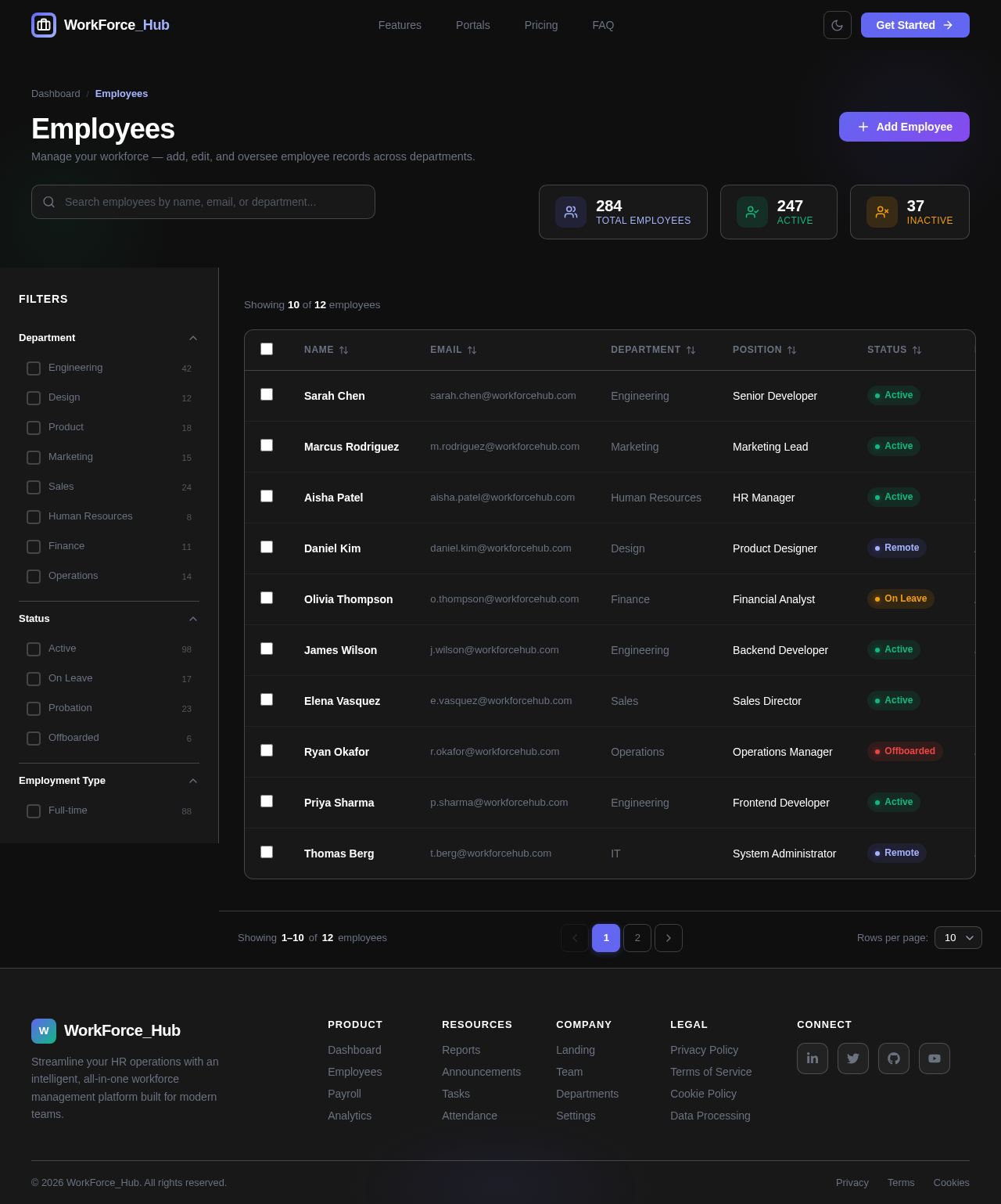Viewport: 1001px width, 1204px height.
Task: Go to next page arrow
Action: (x=669, y=938)
